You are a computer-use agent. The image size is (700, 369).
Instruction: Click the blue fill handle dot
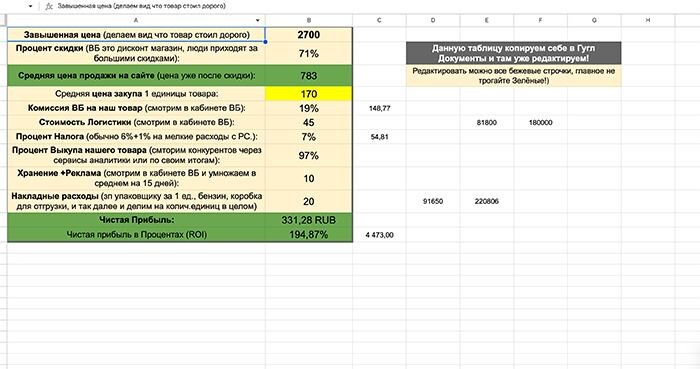265,42
